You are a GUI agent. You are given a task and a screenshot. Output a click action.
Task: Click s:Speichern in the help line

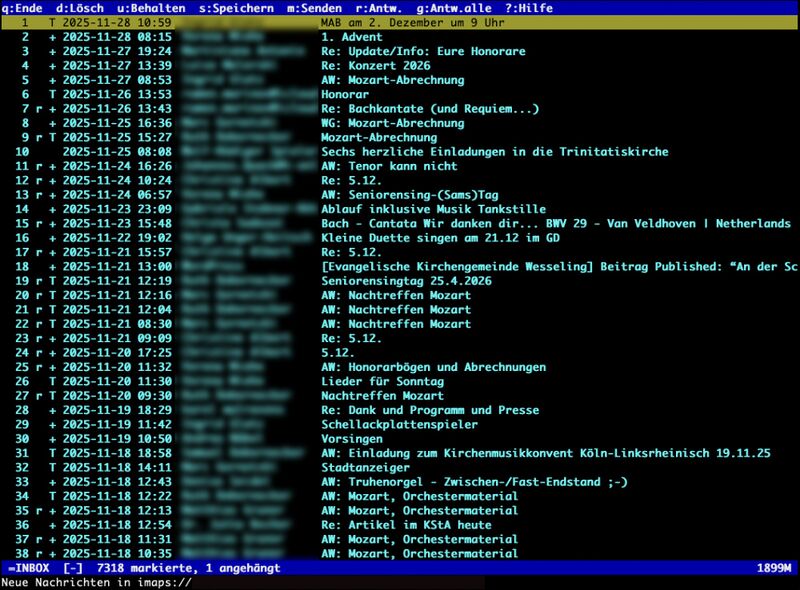point(236,7)
